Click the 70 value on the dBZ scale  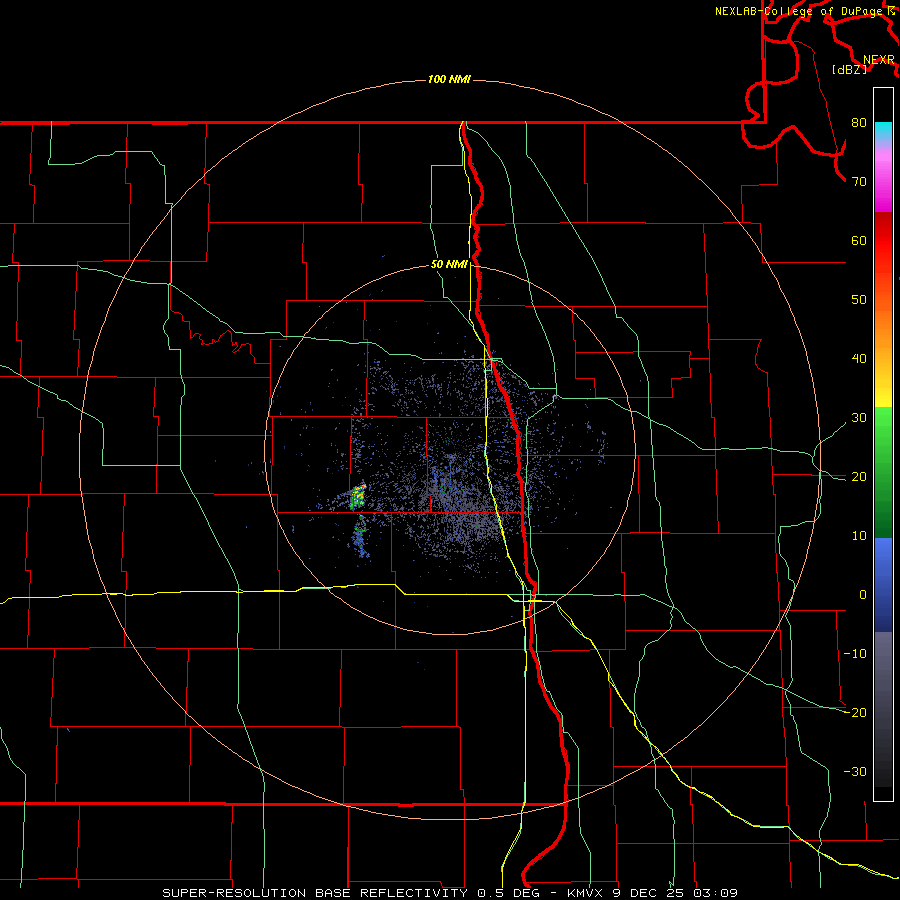pyautogui.click(x=859, y=182)
